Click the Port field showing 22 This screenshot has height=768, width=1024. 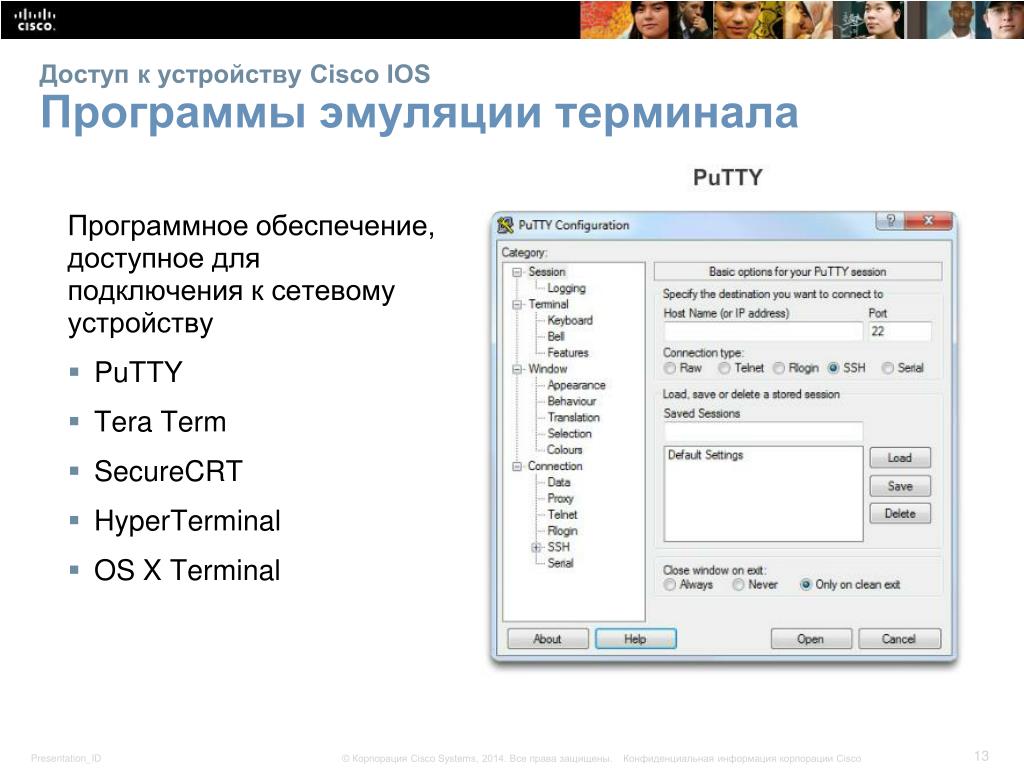tap(899, 332)
